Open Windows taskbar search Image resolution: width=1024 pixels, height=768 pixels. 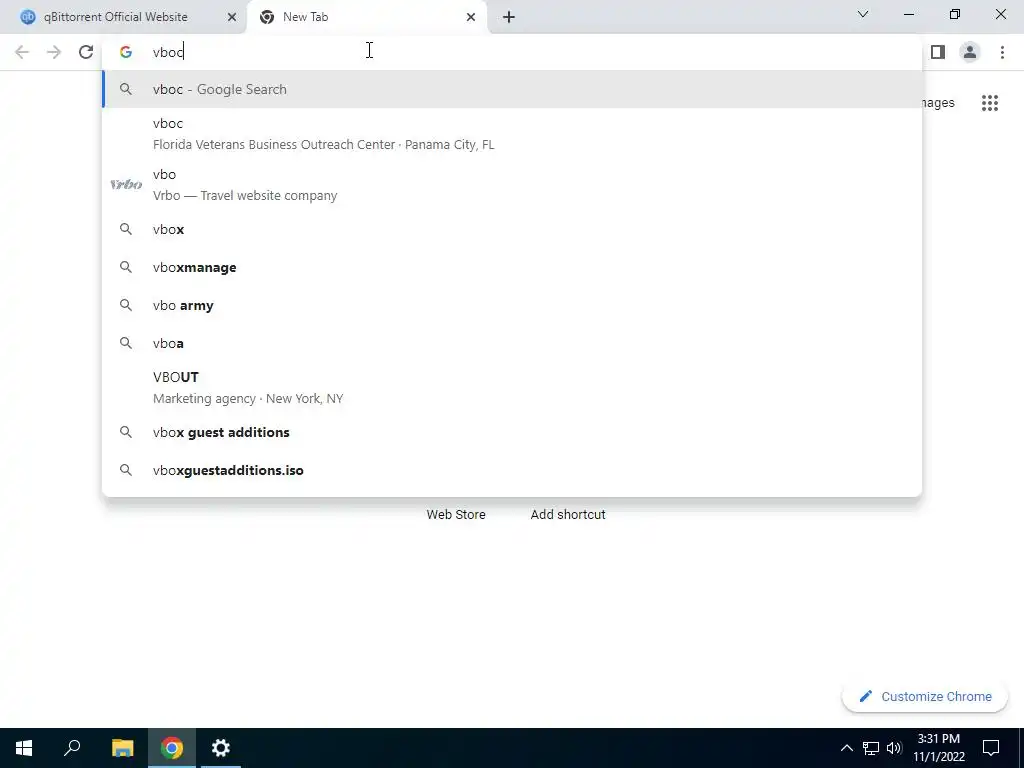click(72, 748)
